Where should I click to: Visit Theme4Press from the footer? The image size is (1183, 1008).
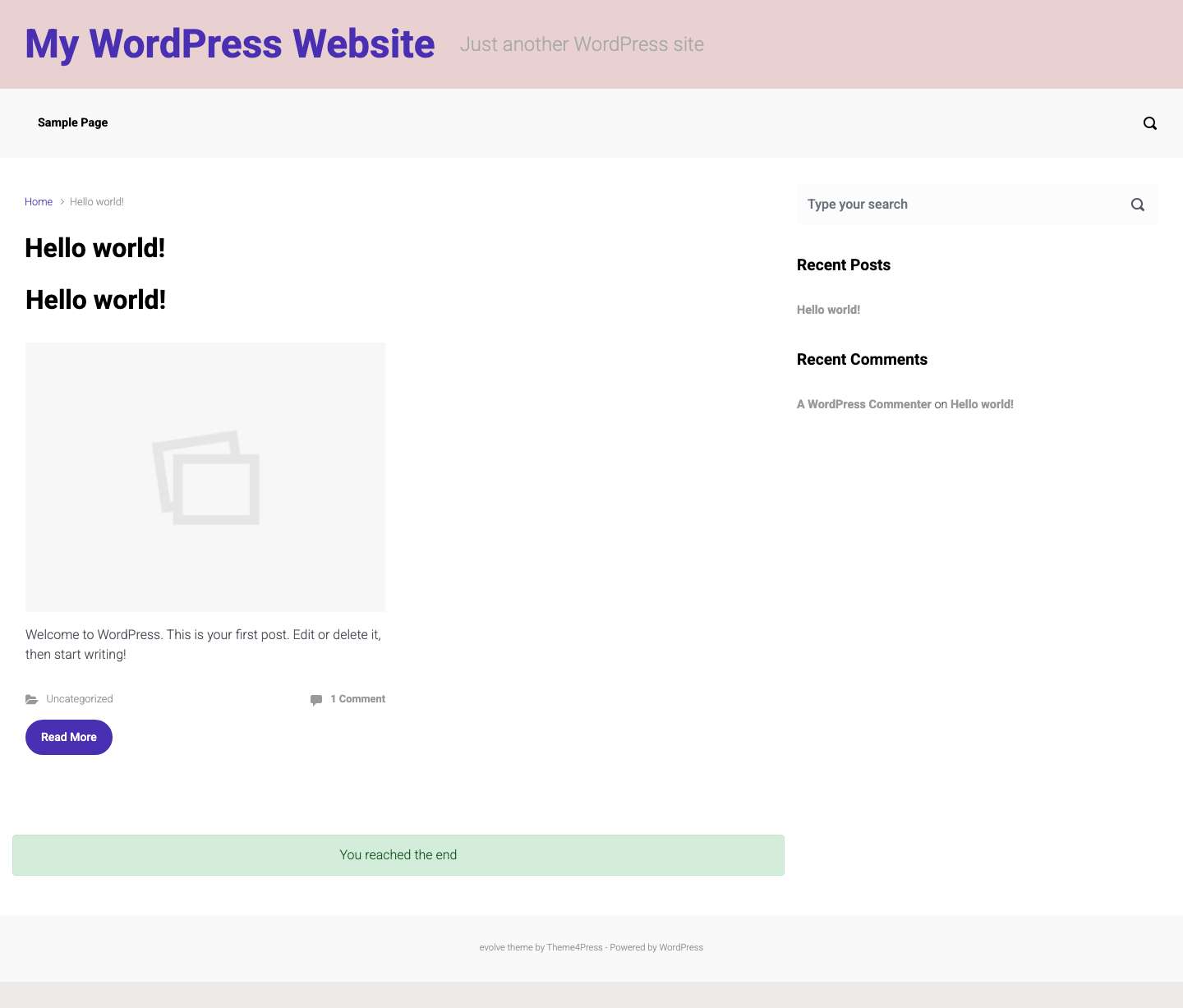pos(574,947)
